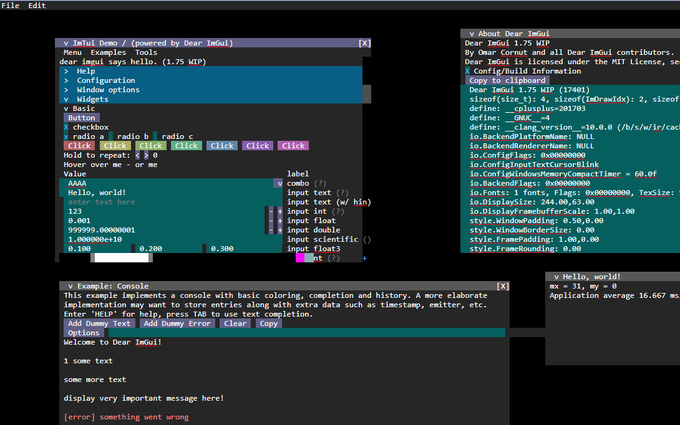Select the 'radio c' option

(x=155, y=137)
